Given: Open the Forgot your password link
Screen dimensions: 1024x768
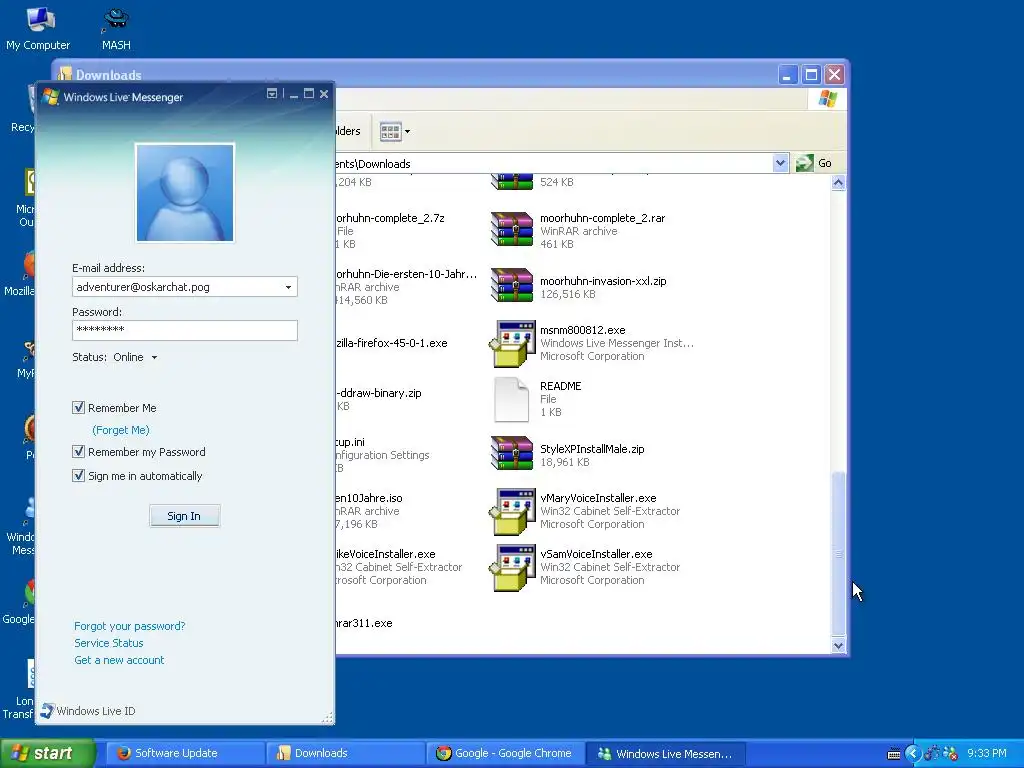Looking at the screenshot, I should 129,626.
